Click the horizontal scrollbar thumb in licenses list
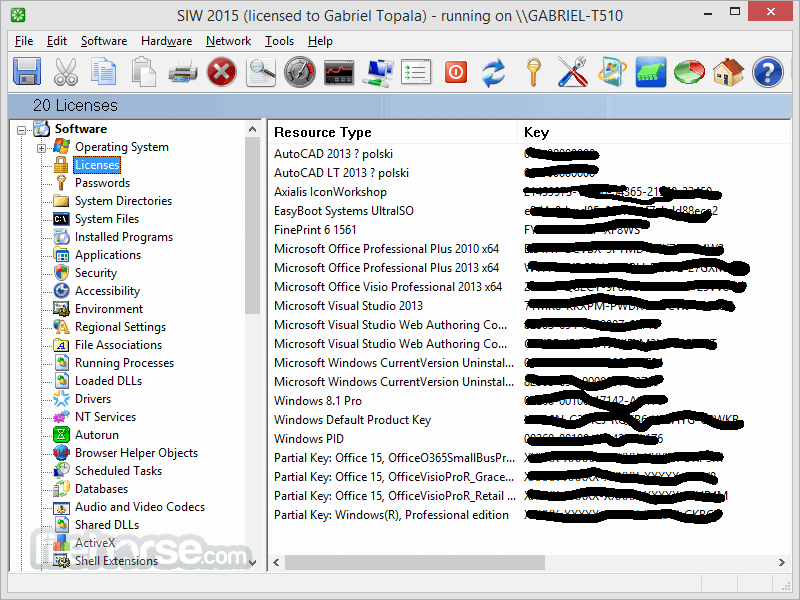This screenshot has height=600, width=800. tap(414, 562)
